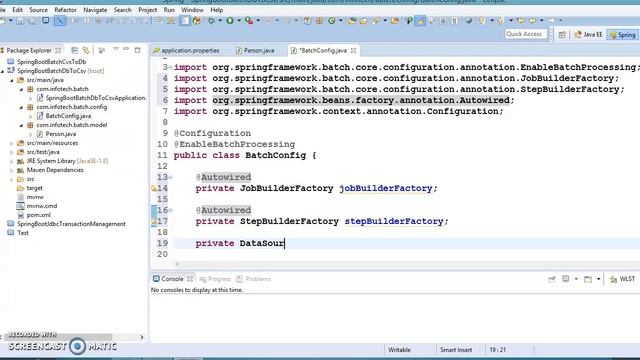Select the SpringBootJdbcTransactionManagement project

(x=71, y=224)
